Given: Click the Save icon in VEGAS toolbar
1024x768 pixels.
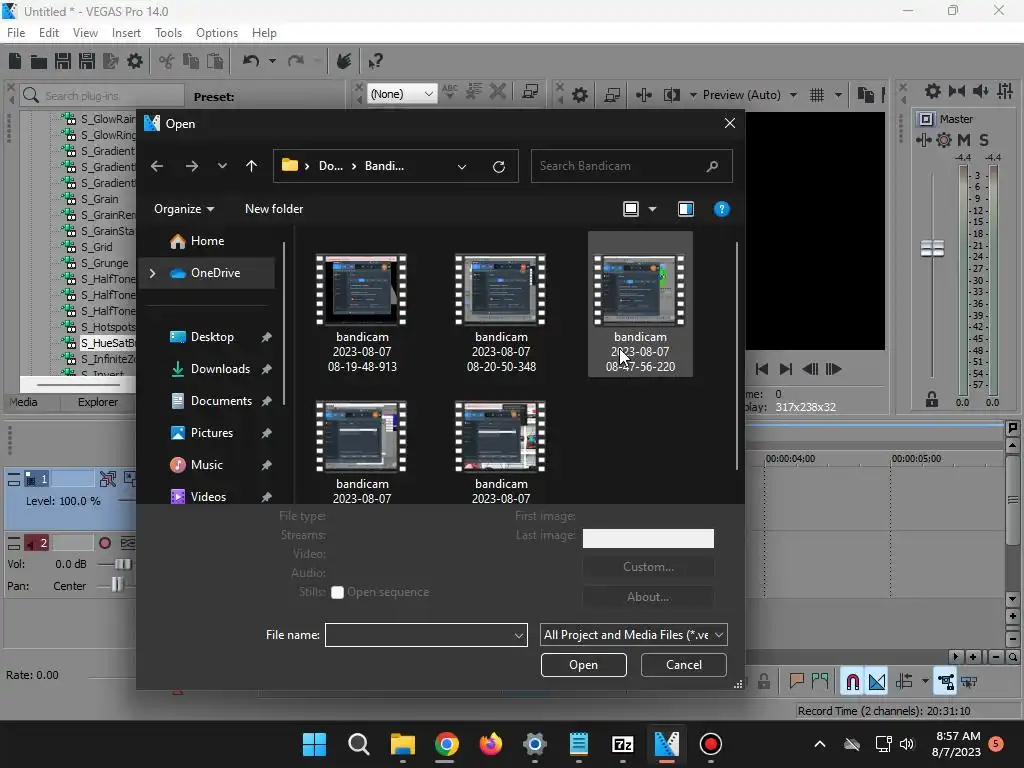Looking at the screenshot, I should pos(63,61).
